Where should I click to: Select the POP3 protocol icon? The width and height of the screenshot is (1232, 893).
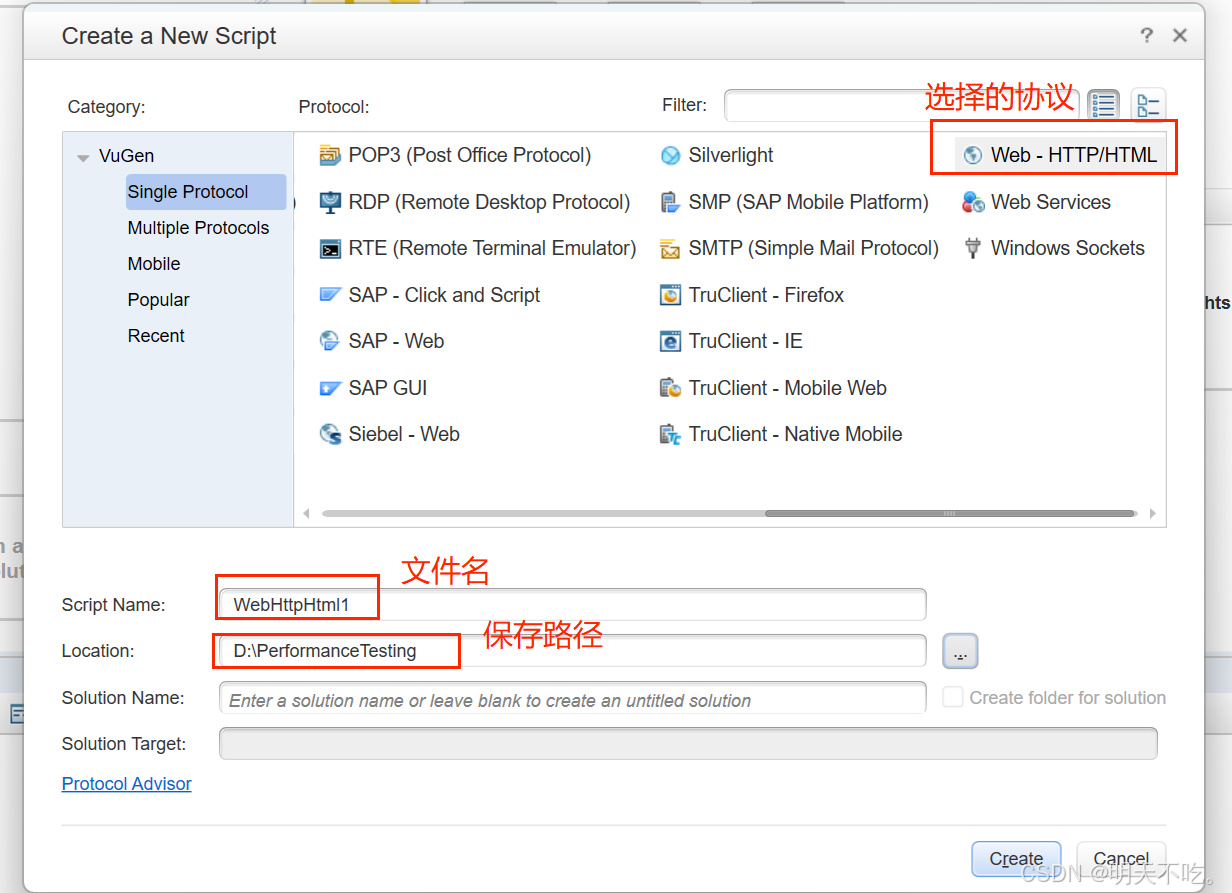[330, 155]
